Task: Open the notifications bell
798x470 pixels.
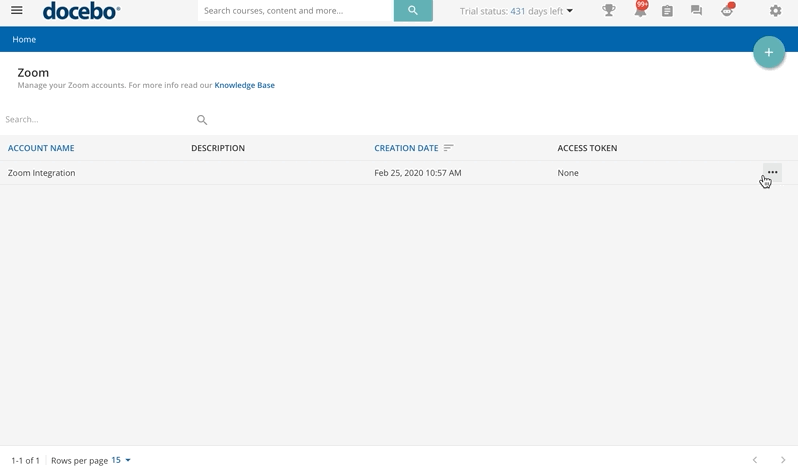Action: 640,10
